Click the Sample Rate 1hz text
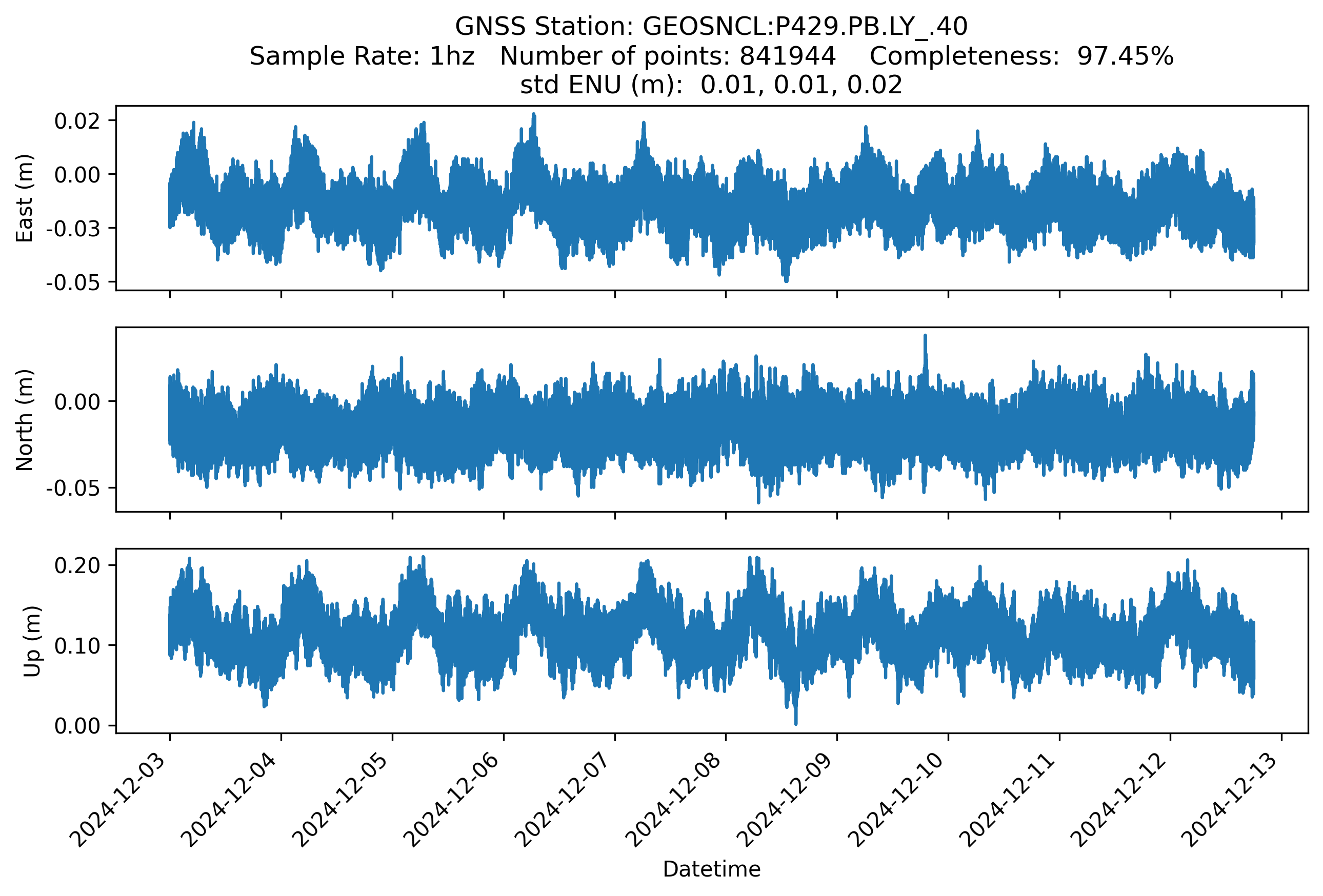 362,56
